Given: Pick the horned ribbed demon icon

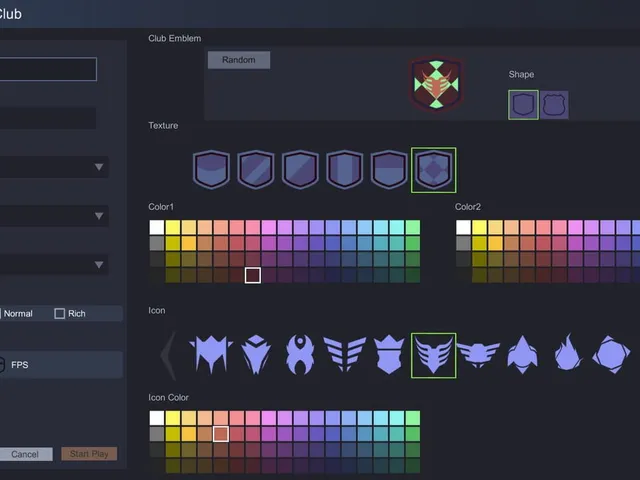Looking at the screenshot, I should click(x=433, y=356).
